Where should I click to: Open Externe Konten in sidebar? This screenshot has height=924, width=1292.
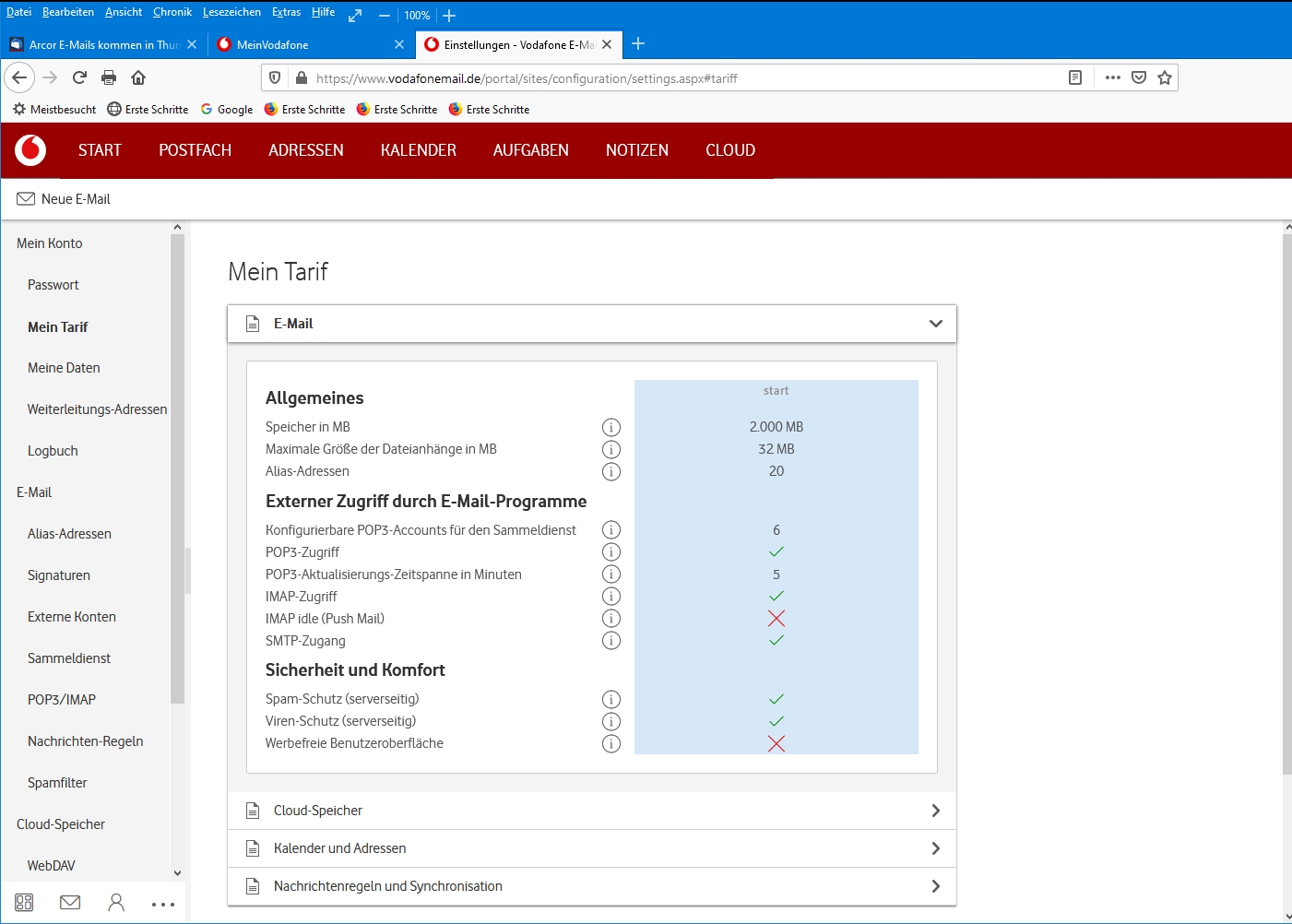(x=72, y=617)
